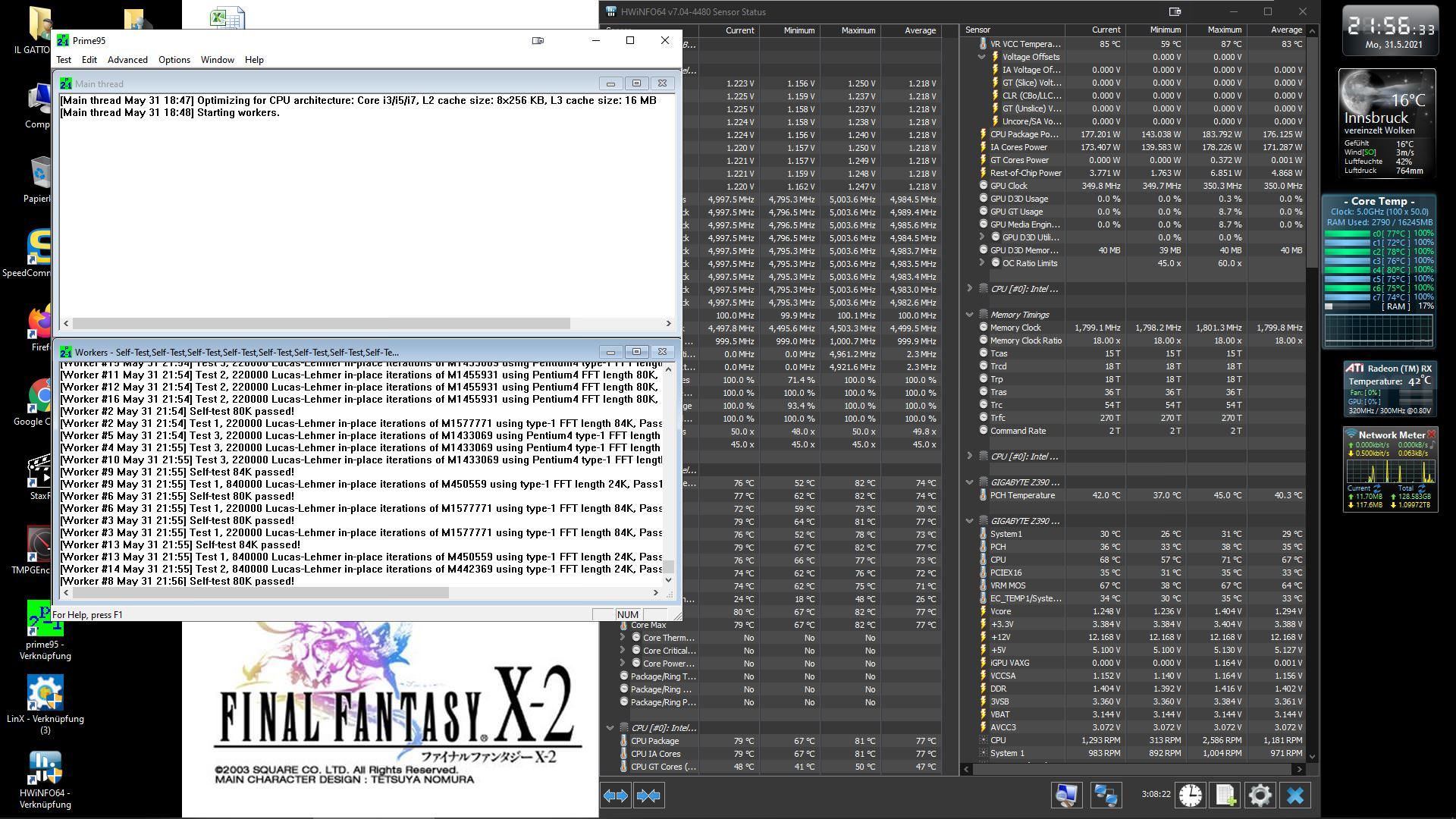
Task: Open Prime95 Window menu
Action: [218, 60]
